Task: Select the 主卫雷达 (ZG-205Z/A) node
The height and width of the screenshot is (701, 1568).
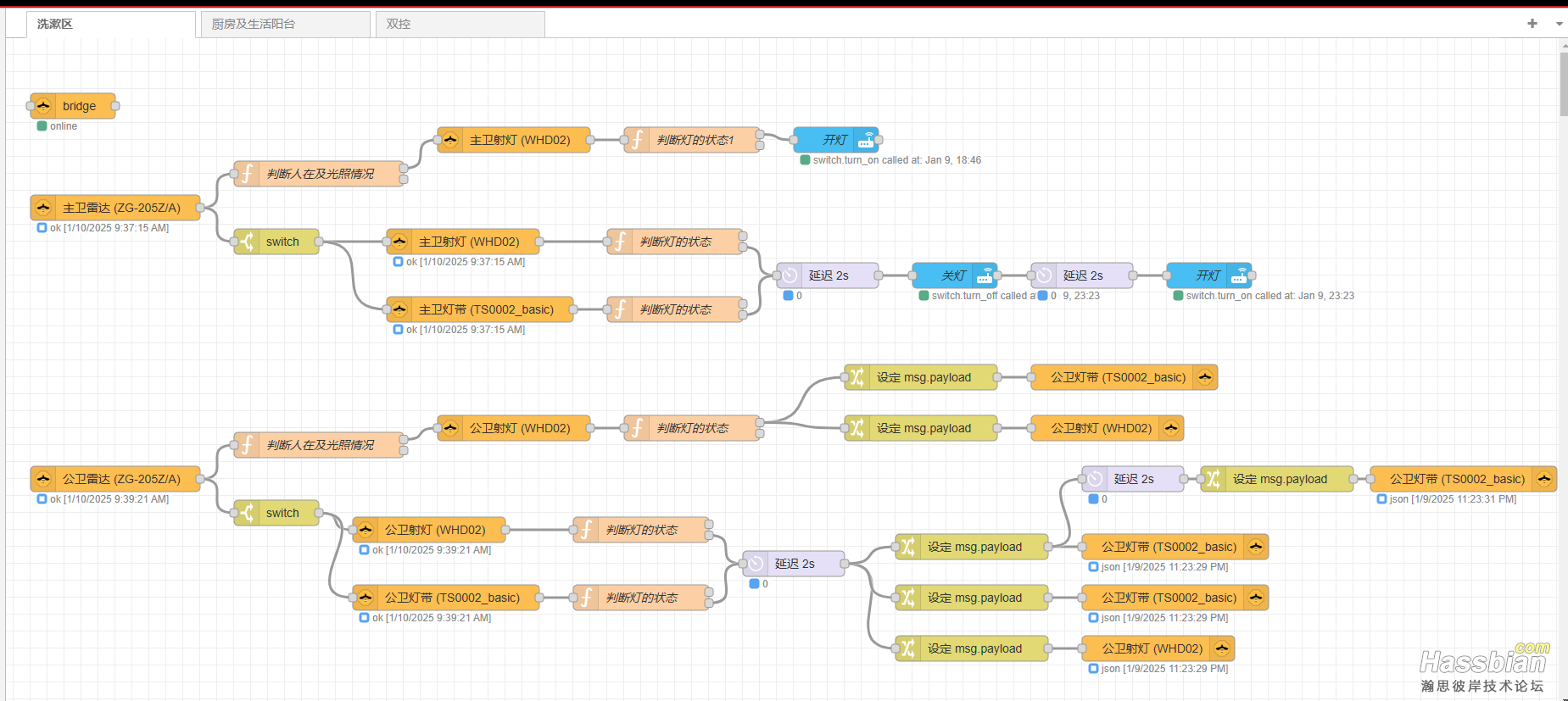Action: point(115,208)
